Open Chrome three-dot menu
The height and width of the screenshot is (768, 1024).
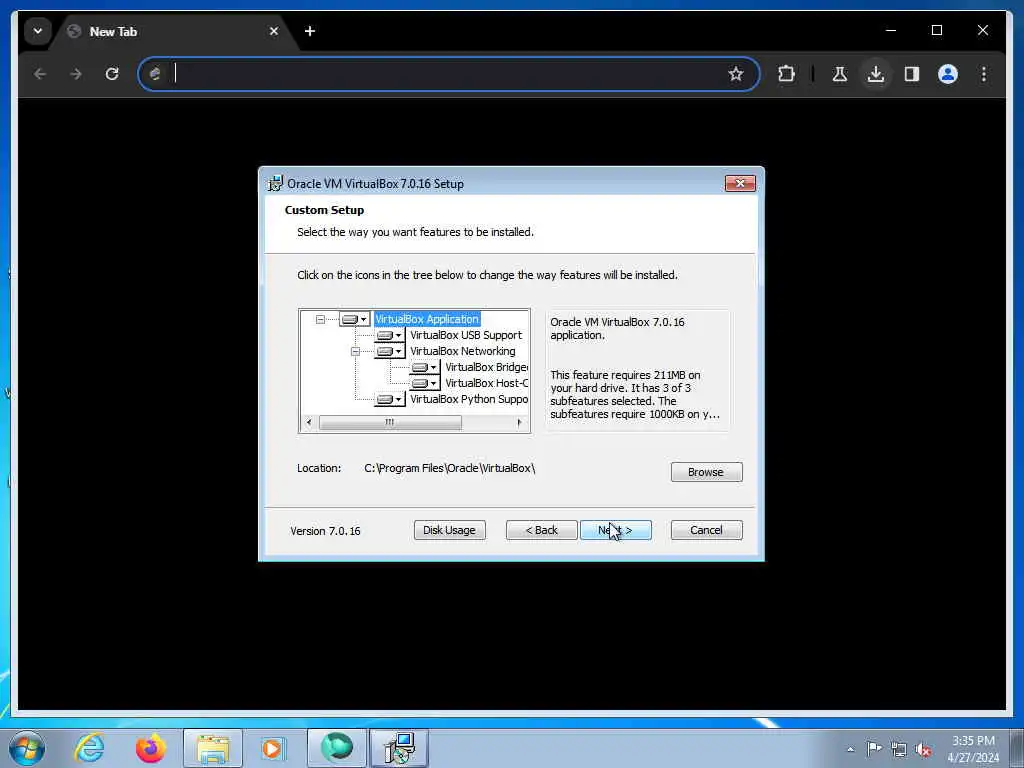(984, 74)
